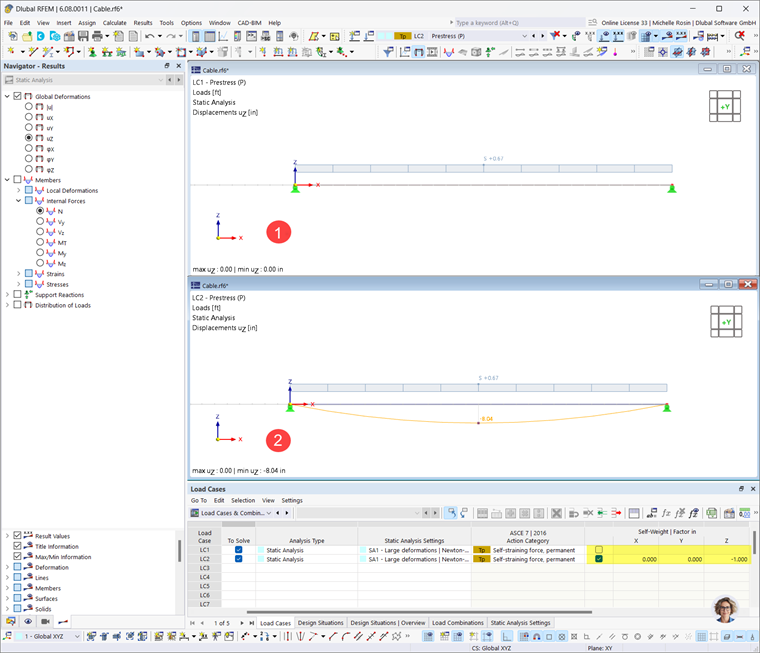
Task: Toggle LC1 To Solve checkbox
Action: coord(238,550)
